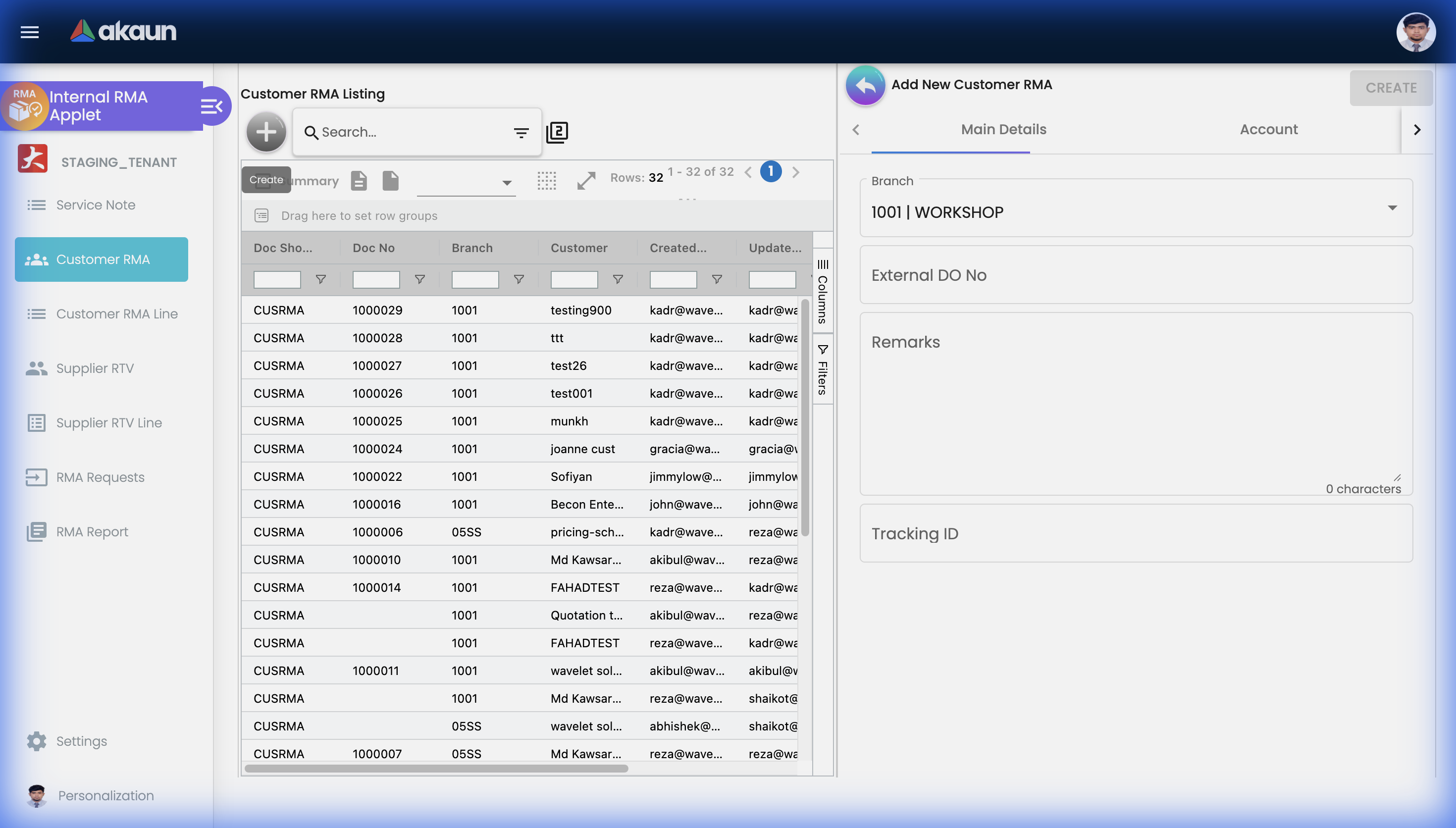Image resolution: width=1456 pixels, height=828 pixels.
Task: Open the hamburger menu in the top bar
Action: (29, 32)
